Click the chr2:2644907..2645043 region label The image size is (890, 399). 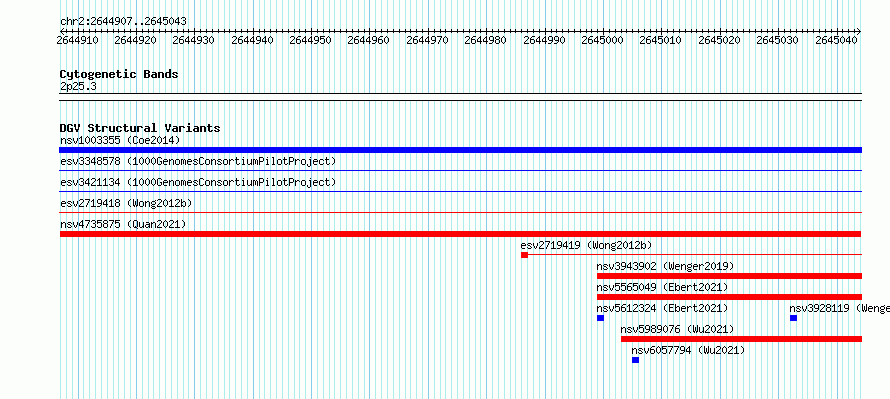[x=123, y=22]
